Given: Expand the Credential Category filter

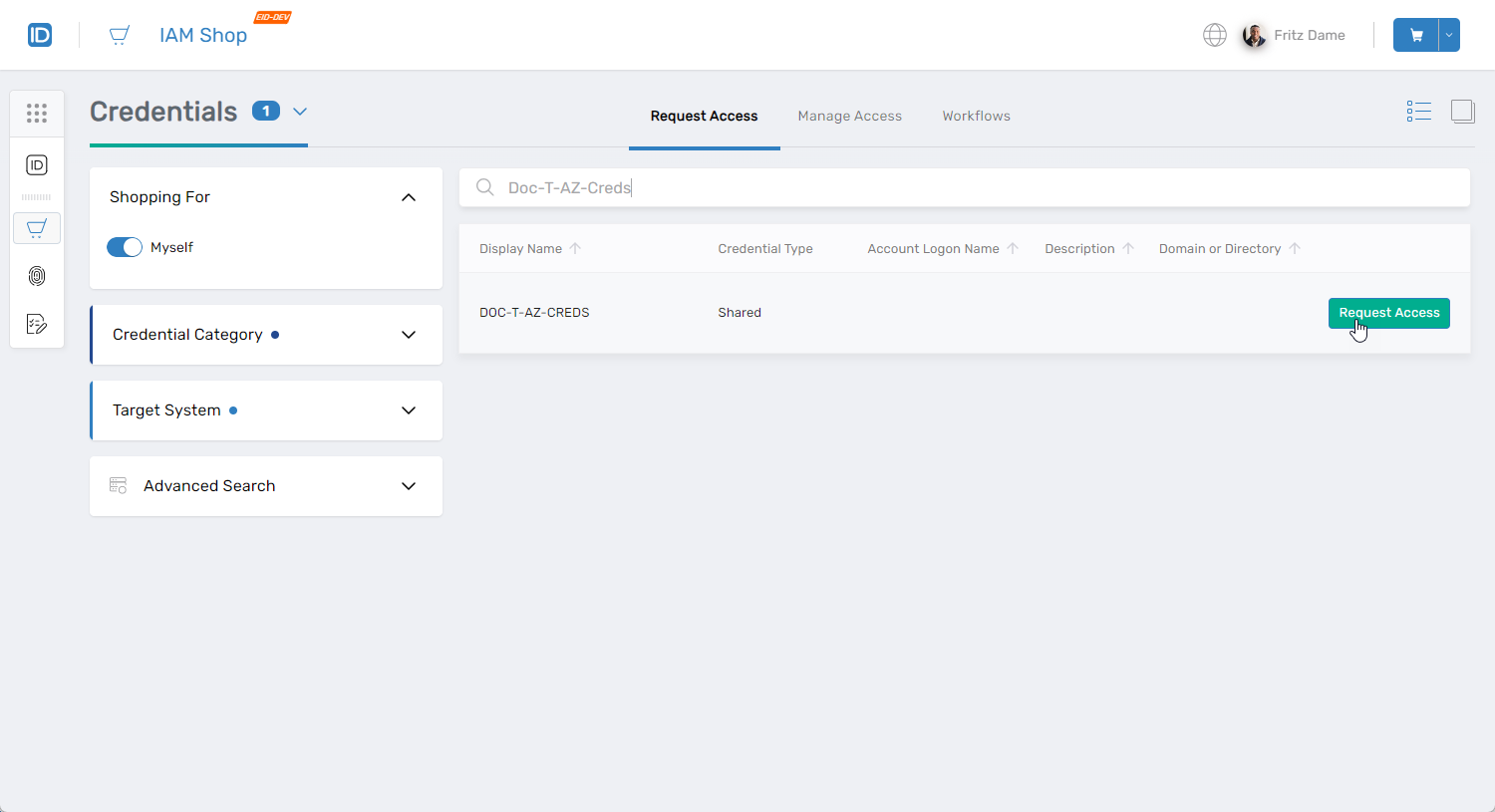Looking at the screenshot, I should tap(408, 335).
